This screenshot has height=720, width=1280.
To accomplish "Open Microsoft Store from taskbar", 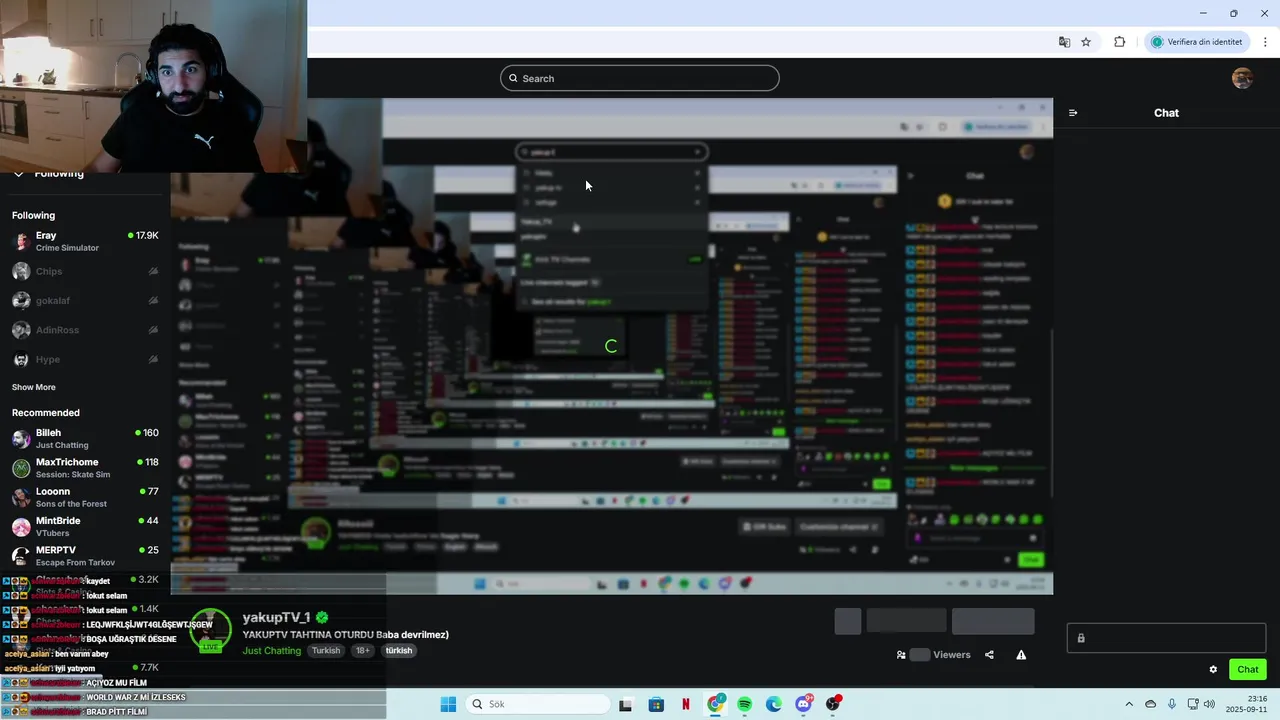I will click(x=656, y=704).
